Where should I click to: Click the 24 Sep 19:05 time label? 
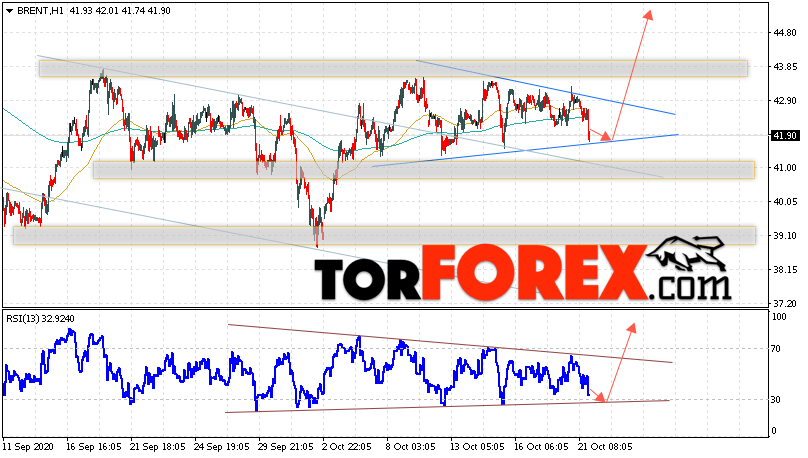click(222, 447)
